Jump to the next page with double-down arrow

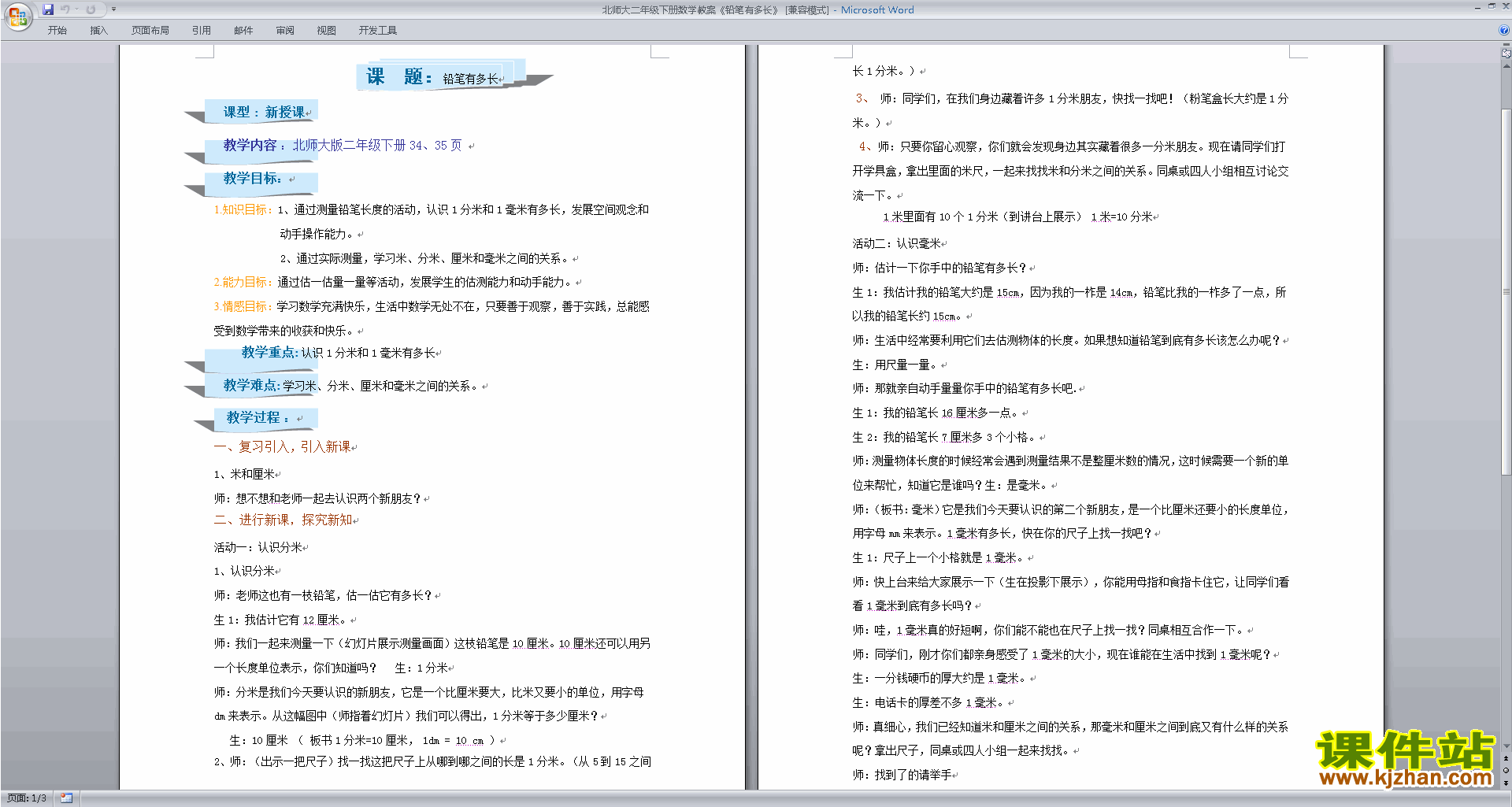tap(1506, 783)
